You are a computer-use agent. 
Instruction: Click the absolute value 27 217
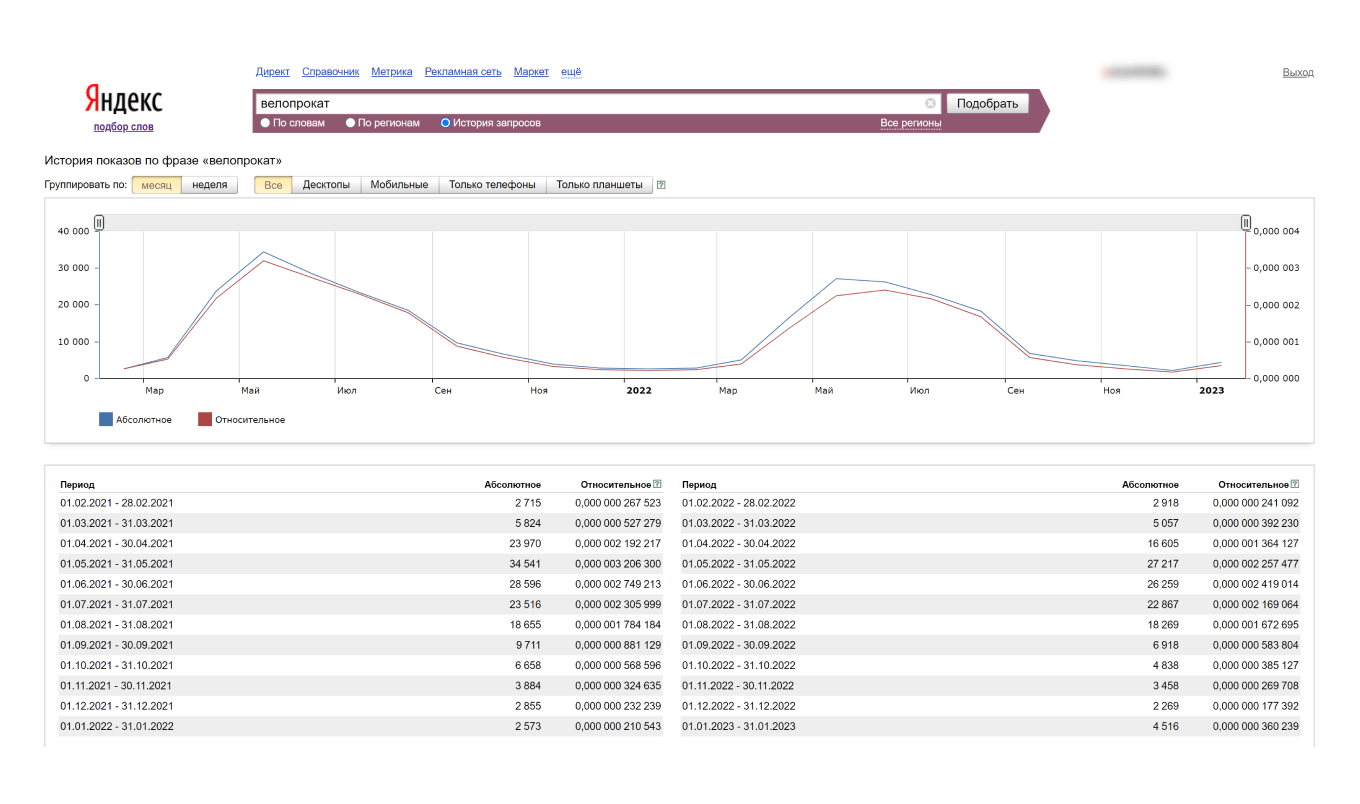pyautogui.click(x=1163, y=564)
